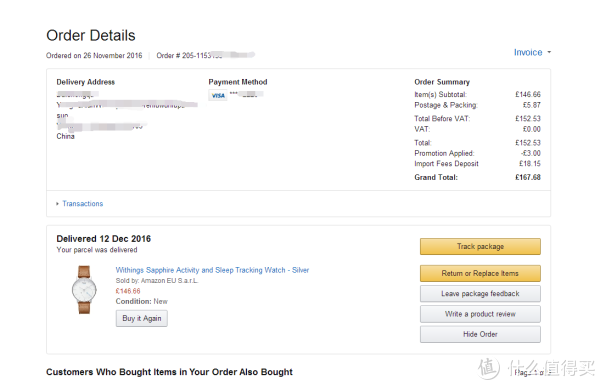Click the Transactions expander triangle
Image resolution: width=600 pixels, height=385 pixels.
57,204
